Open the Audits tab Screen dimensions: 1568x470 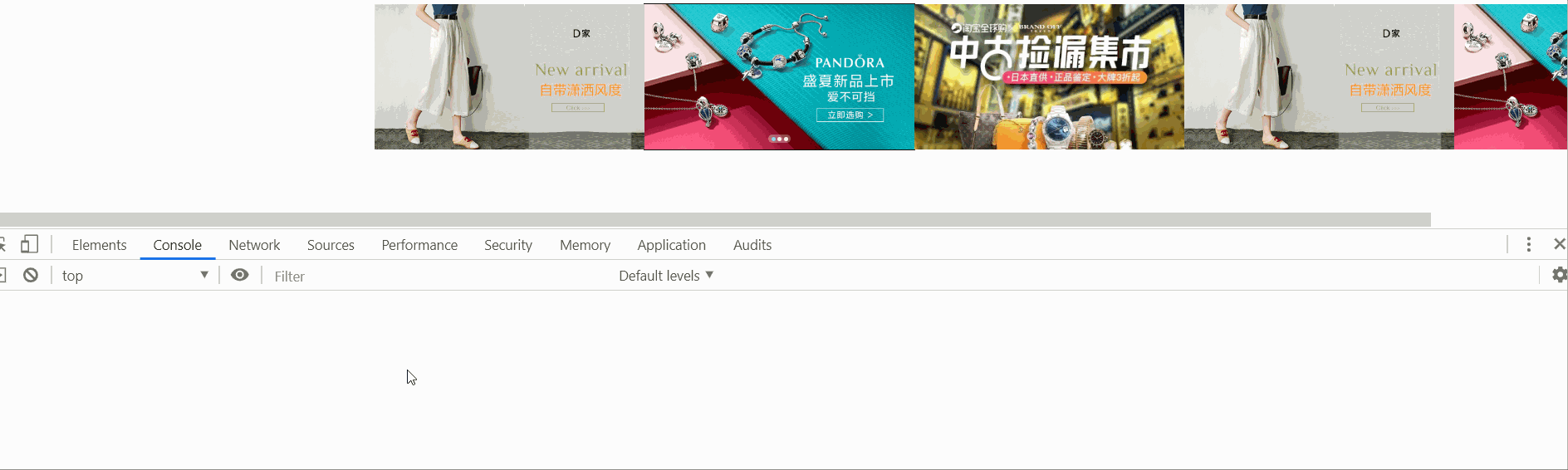click(x=752, y=245)
